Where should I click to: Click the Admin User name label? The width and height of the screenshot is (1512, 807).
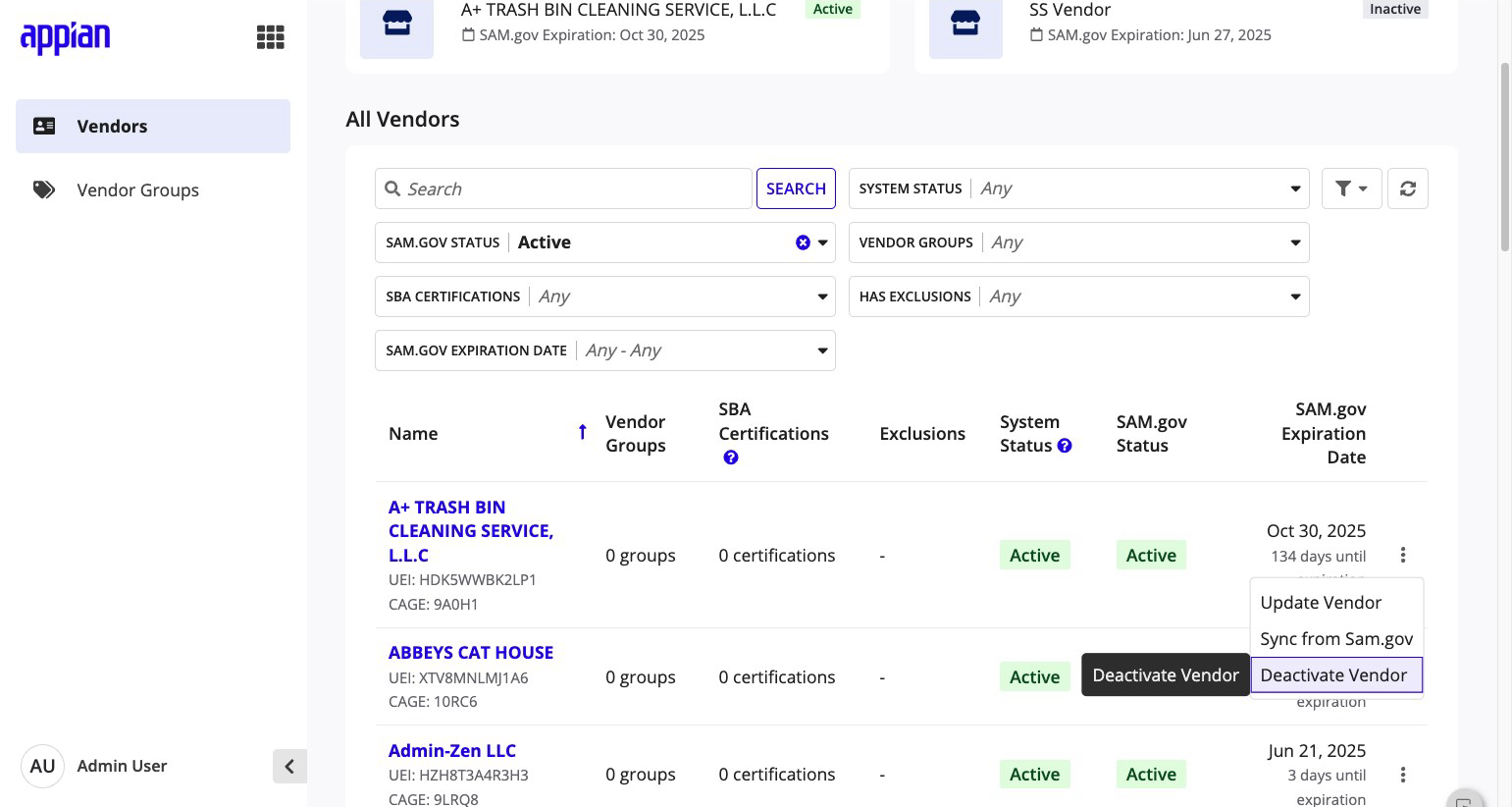[x=123, y=766]
